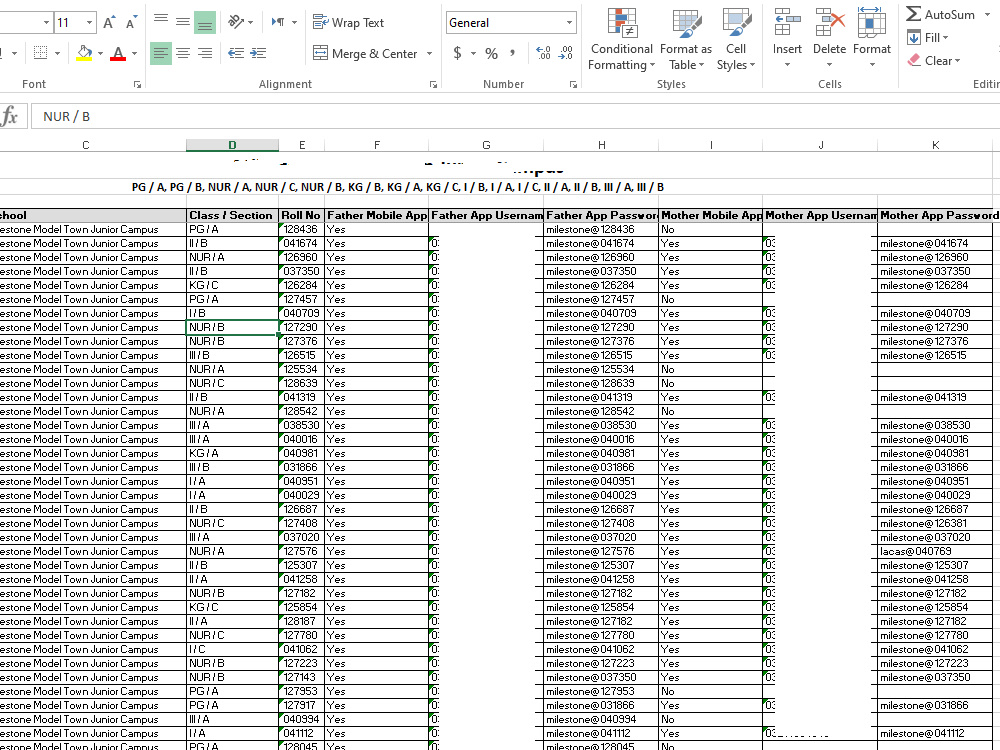Align text right
Viewport: 1000px width, 750px height.
pos(205,54)
